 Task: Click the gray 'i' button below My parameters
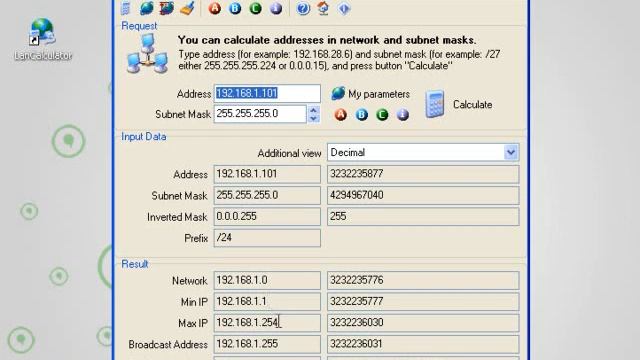(403, 115)
